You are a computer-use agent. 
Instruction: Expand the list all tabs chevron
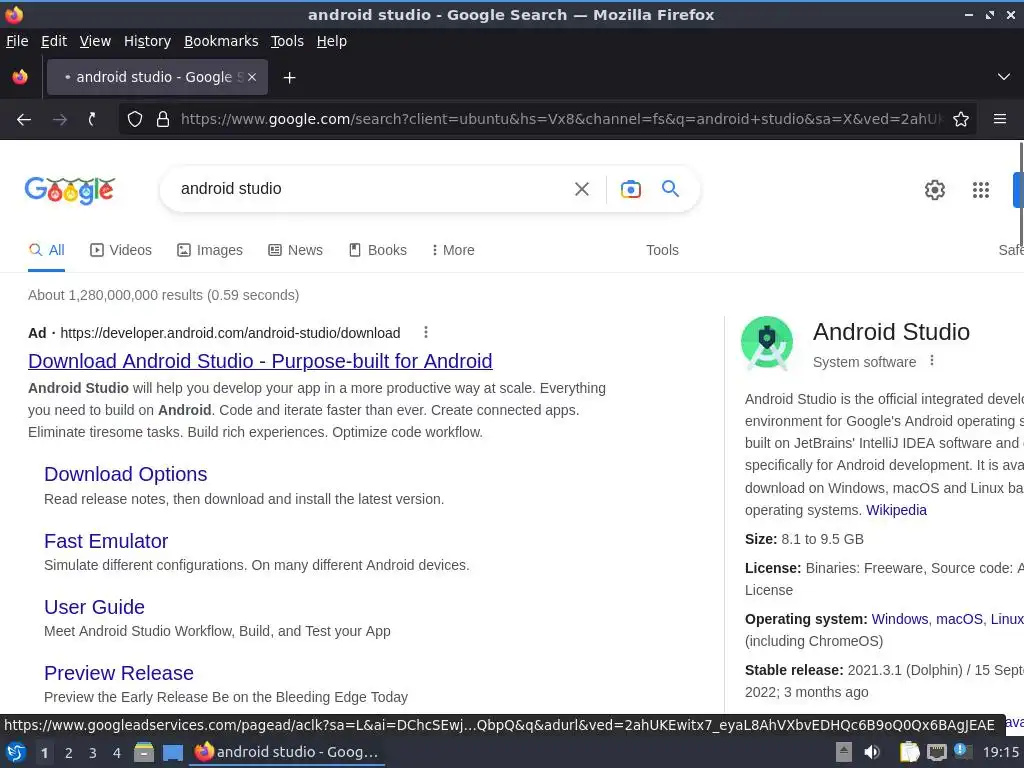pos(1004,77)
